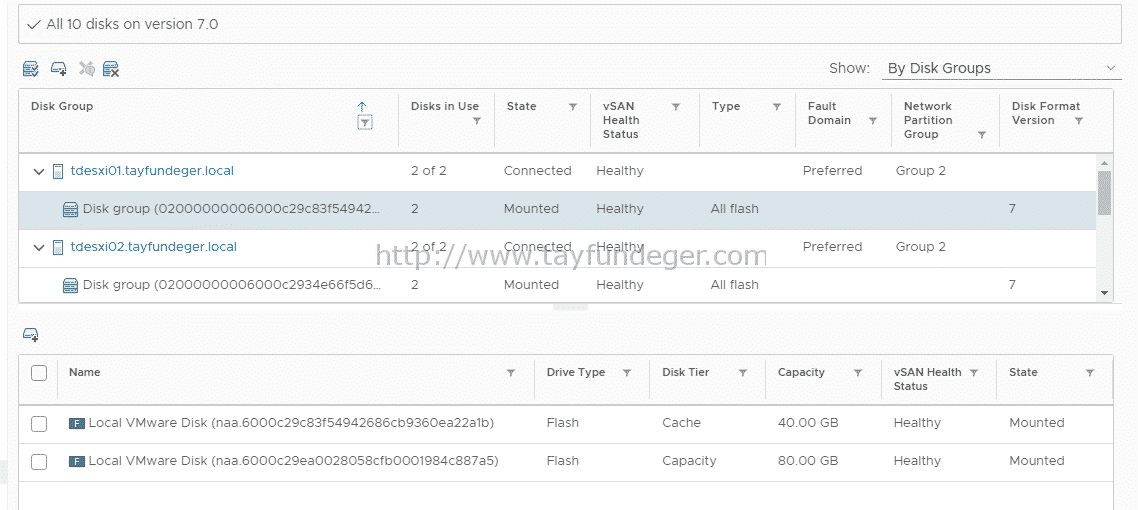Viewport: 1138px width, 510px height.
Task: Filter the Drive Type column
Action: (627, 373)
